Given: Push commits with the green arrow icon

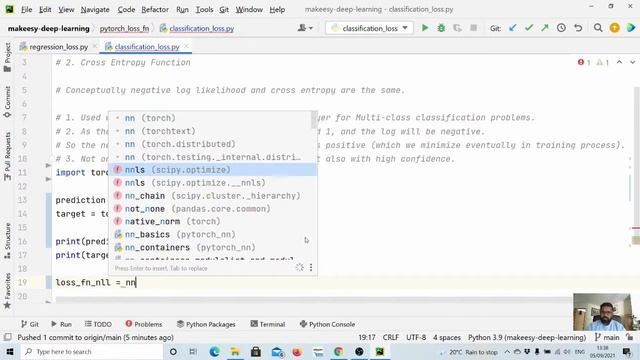Looking at the screenshot, I should pos(545,28).
